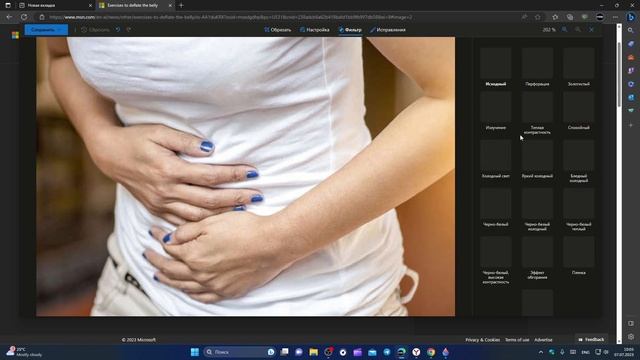Viewport: 640px width, 360px height.
Task: Apply the Черно-белый filter thumbnail
Action: 496,204
